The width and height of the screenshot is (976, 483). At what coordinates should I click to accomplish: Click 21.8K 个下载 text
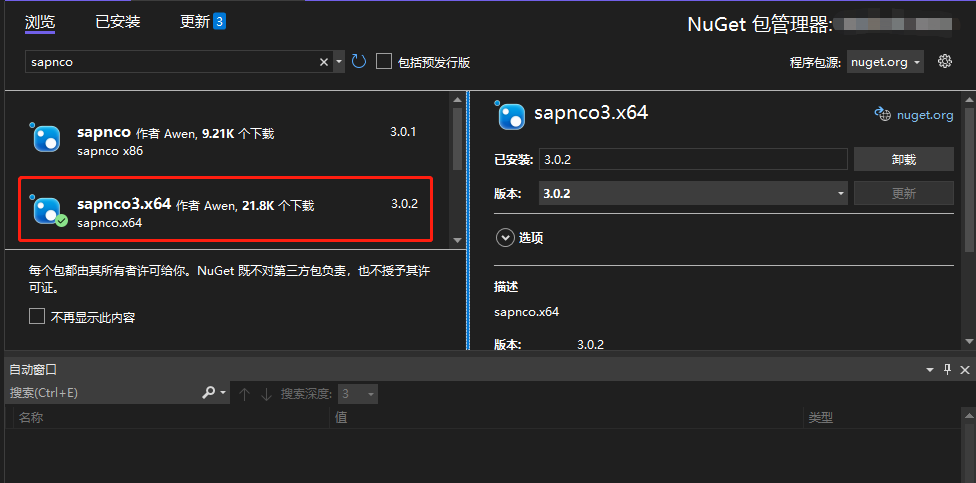click(x=278, y=205)
